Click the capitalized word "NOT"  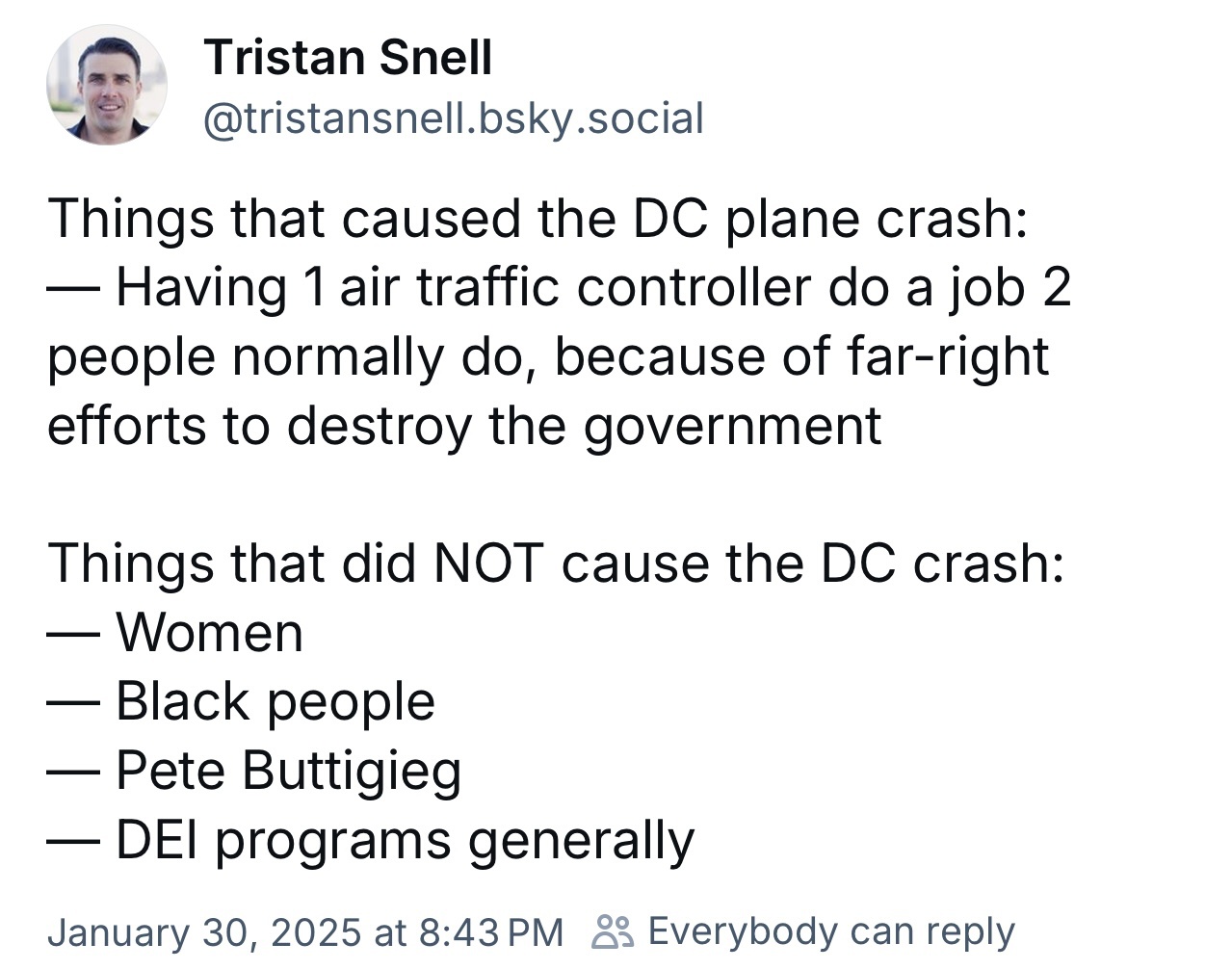(x=489, y=563)
